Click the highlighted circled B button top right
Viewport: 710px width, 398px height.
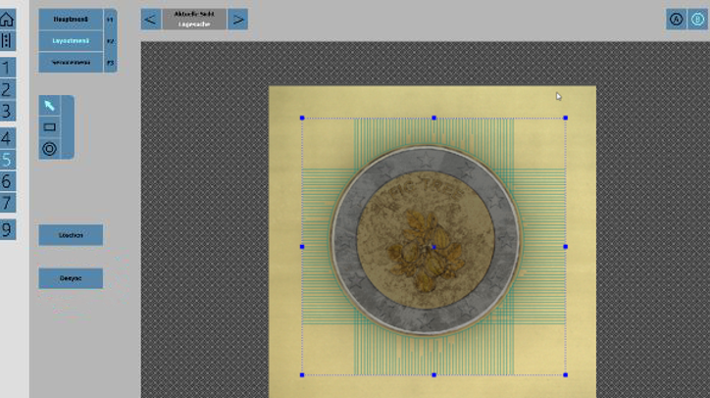click(697, 19)
